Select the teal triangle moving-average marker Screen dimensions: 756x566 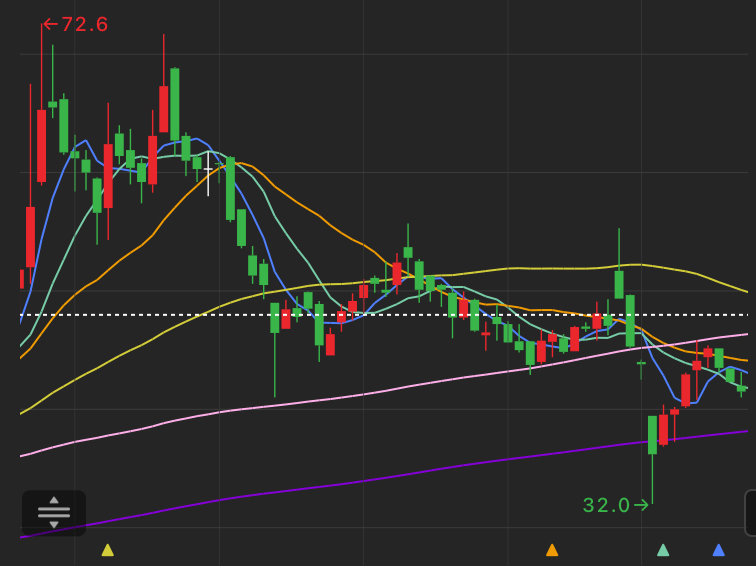663,550
